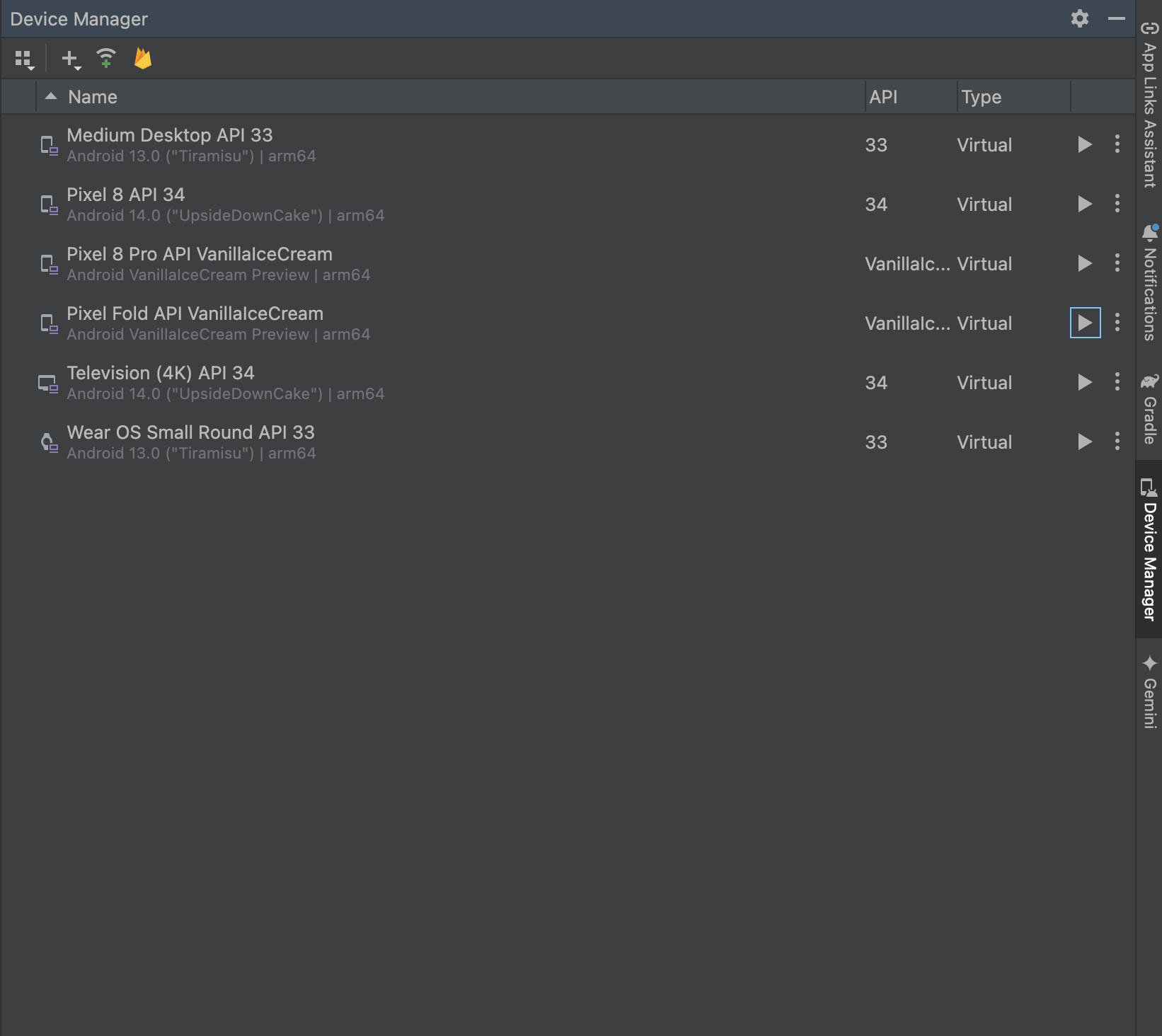Click the highlighted play button for Pixel Fold

[x=1085, y=323]
